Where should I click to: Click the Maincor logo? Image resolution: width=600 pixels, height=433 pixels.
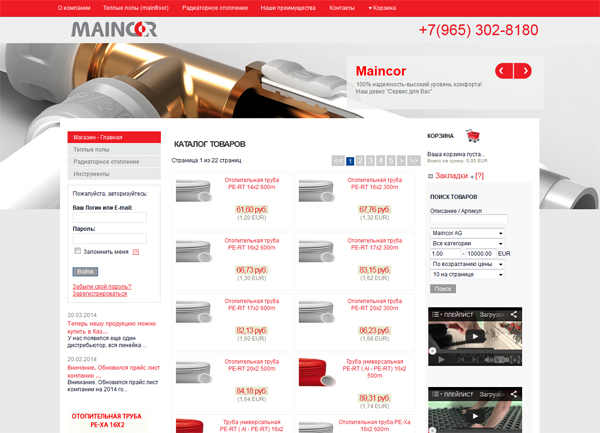[x=114, y=29]
